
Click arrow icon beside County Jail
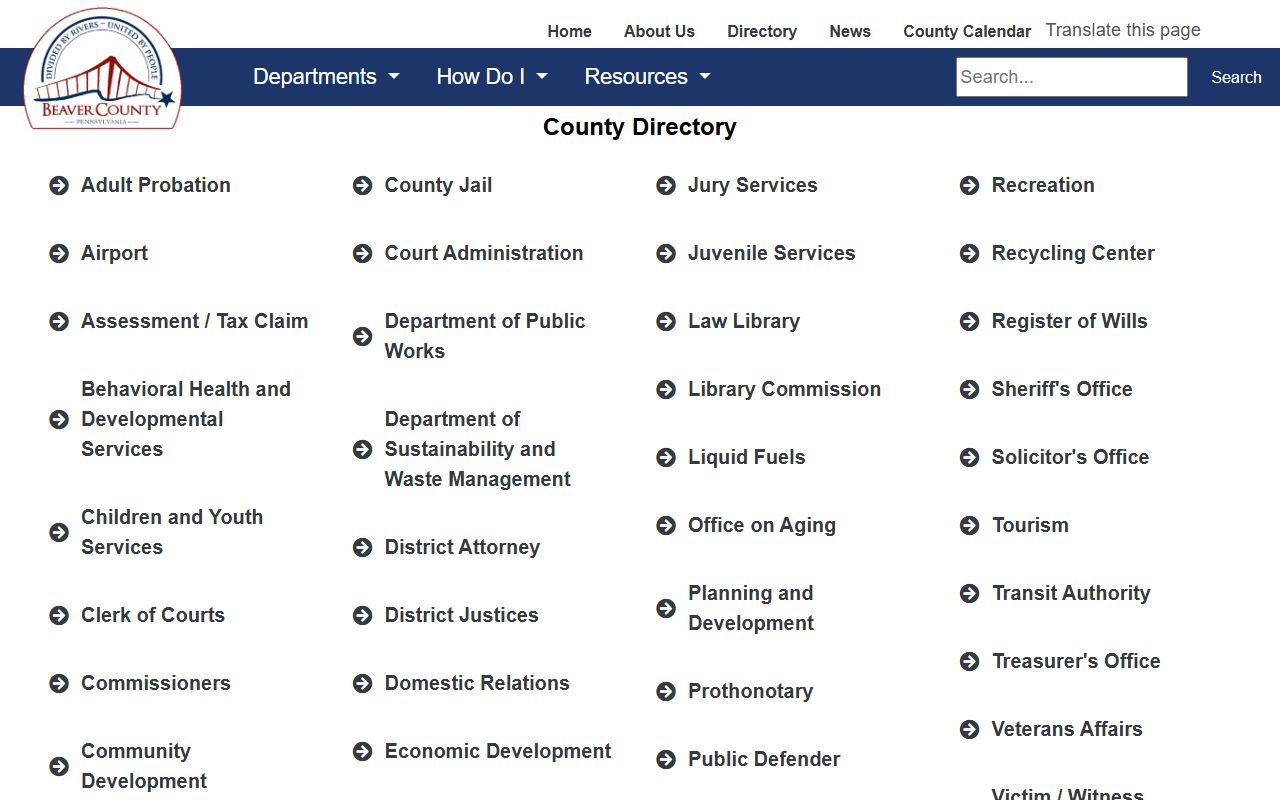click(x=362, y=185)
